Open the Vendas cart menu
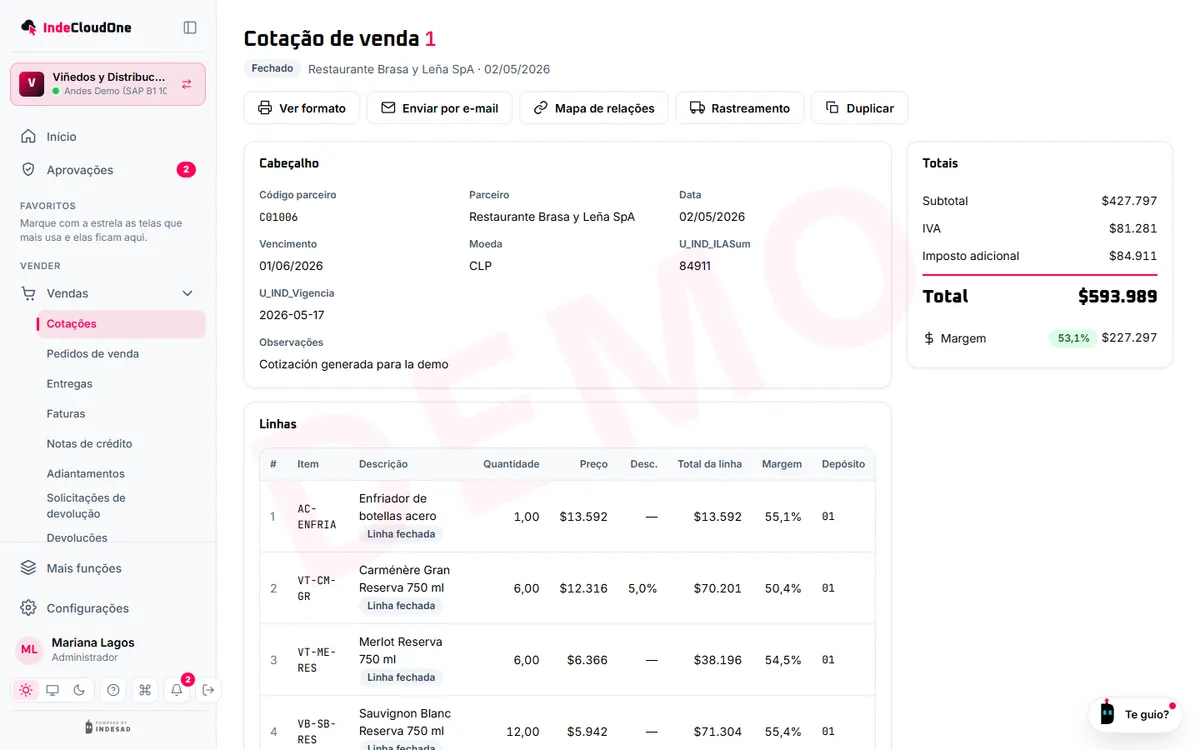The image size is (1200, 750). (108, 294)
